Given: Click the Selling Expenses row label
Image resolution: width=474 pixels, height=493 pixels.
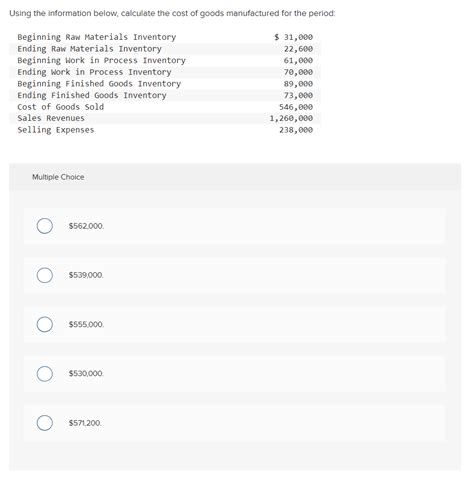Looking at the screenshot, I should point(56,130).
